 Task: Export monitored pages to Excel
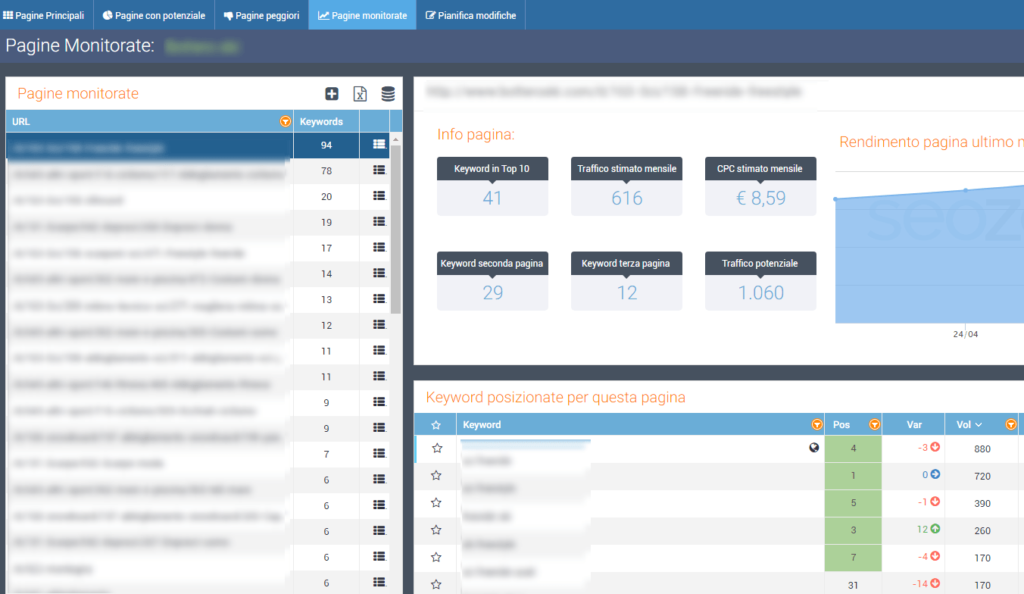point(360,94)
